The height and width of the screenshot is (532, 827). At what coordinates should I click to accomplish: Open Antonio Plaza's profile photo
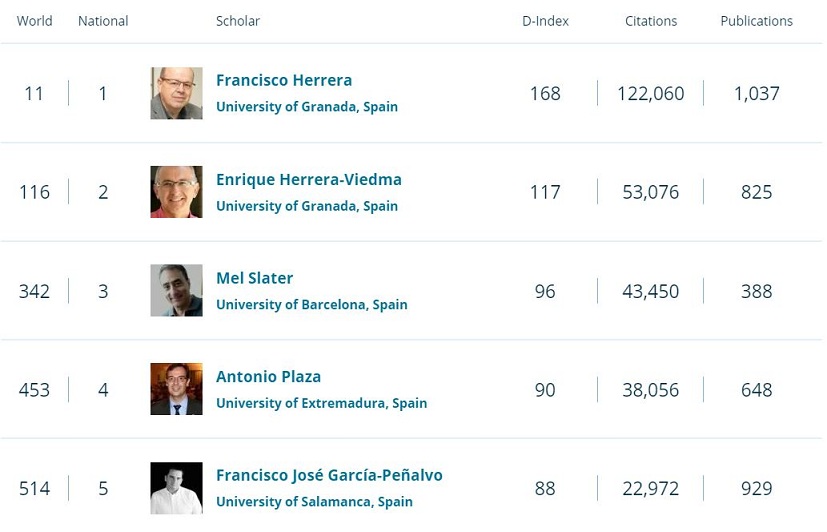point(176,389)
